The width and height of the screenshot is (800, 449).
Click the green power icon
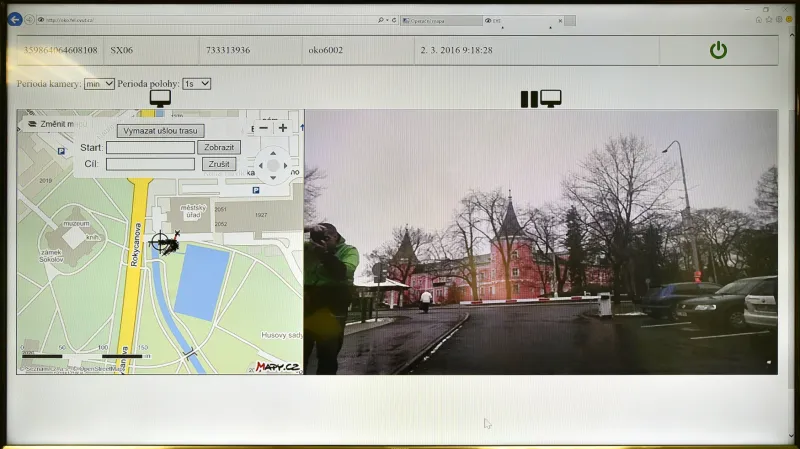click(718, 50)
